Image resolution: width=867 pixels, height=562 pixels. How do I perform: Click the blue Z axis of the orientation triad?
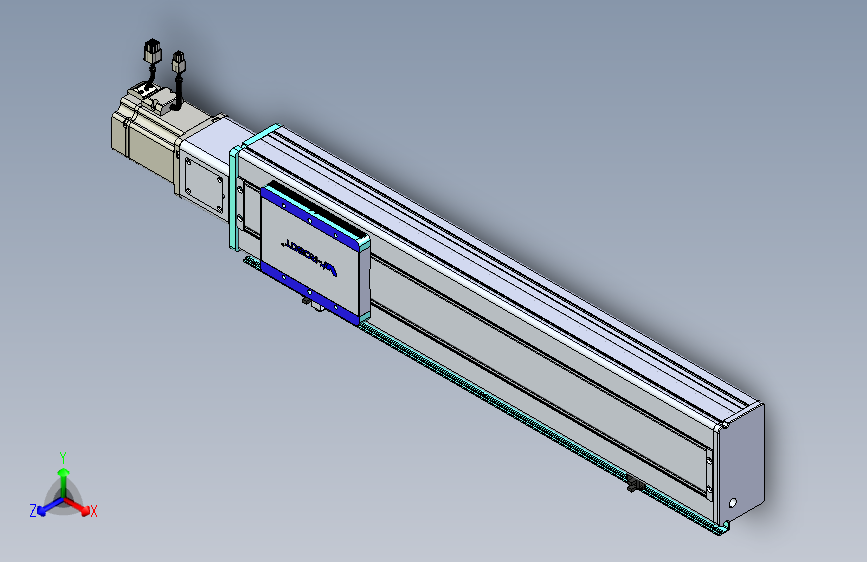point(48,507)
